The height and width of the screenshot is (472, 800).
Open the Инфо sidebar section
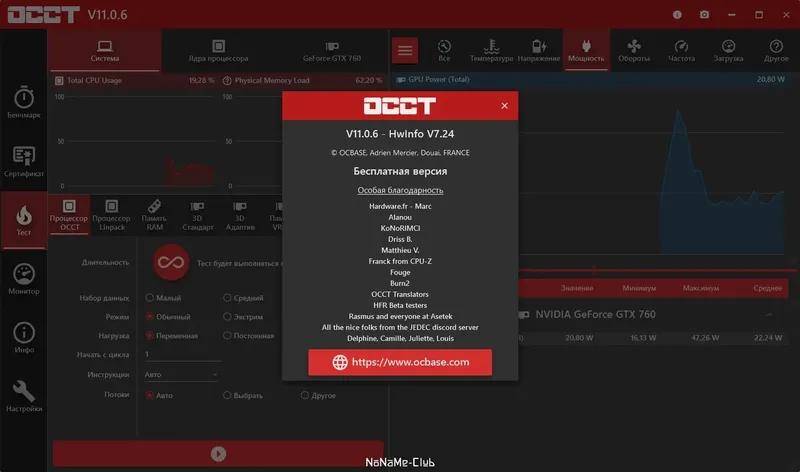(23, 338)
